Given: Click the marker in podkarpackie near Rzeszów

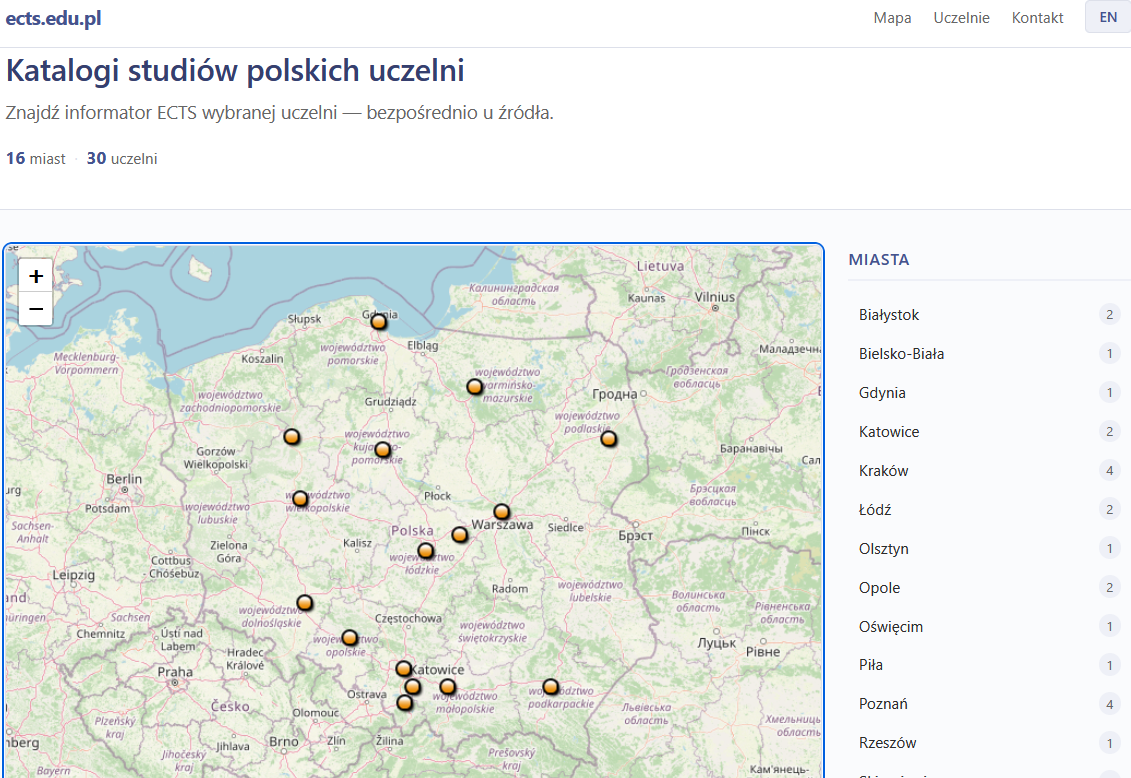Looking at the screenshot, I should tap(550, 686).
